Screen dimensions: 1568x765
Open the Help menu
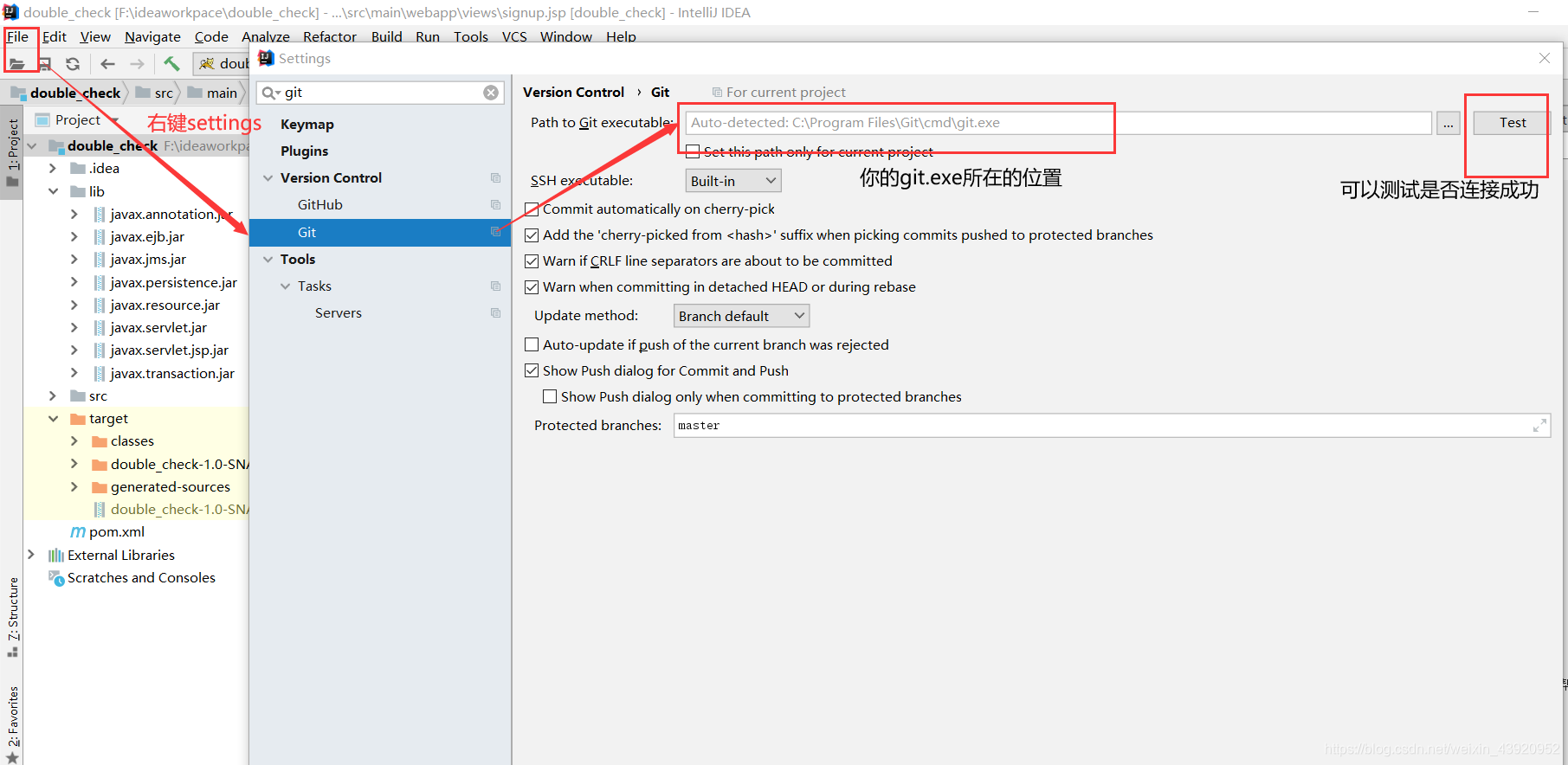pos(621,36)
